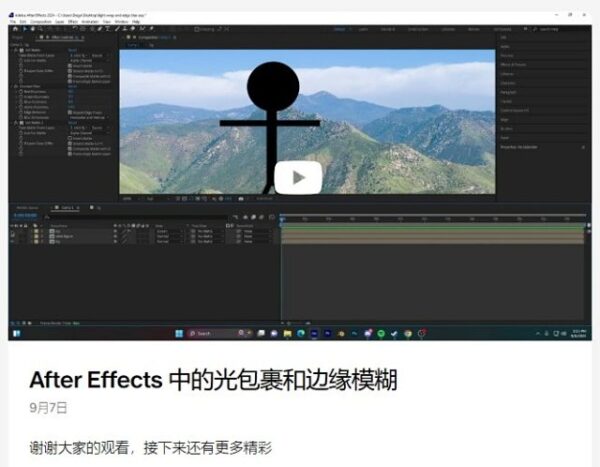
Task: Open the Paragraph panel
Action: (509, 92)
